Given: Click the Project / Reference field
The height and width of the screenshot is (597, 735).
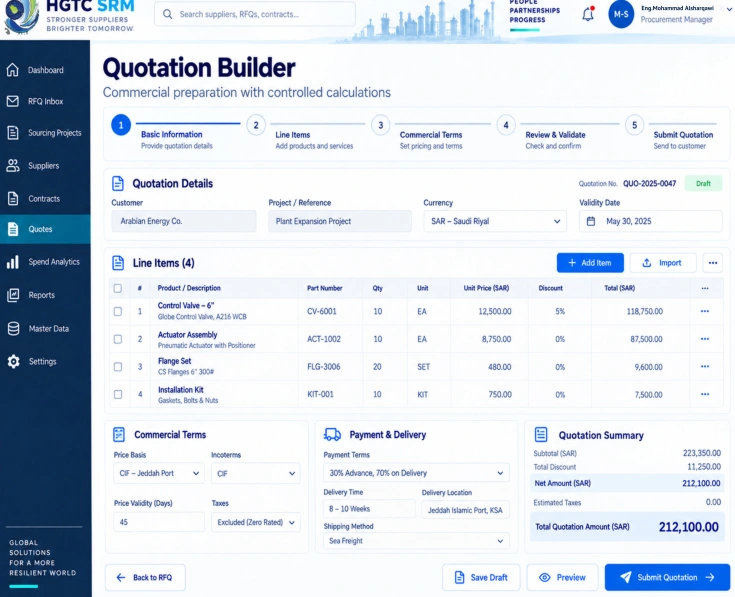Looking at the screenshot, I should point(340,221).
